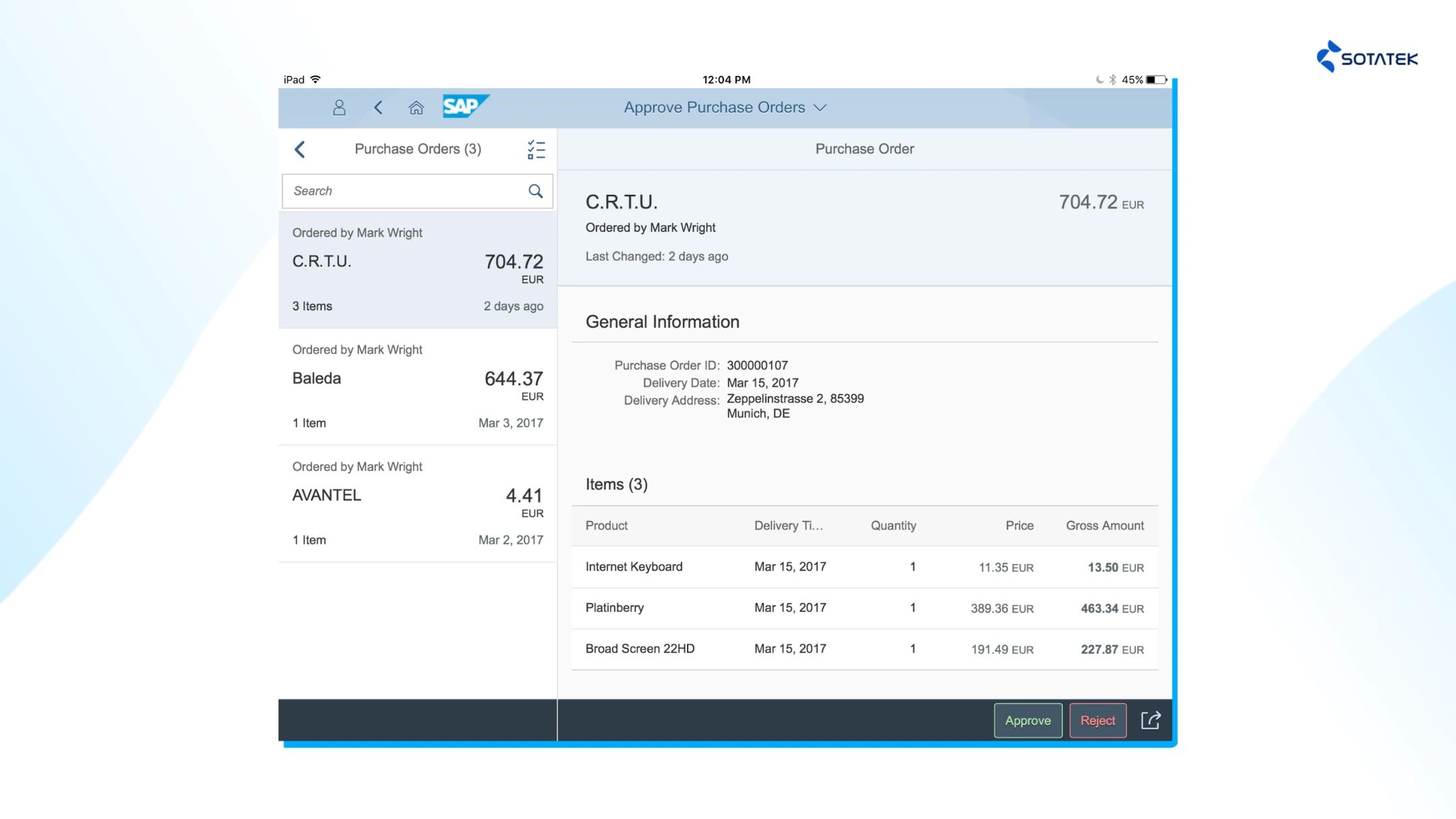Click the 463.34 EUR gross amount
This screenshot has width=1456, height=819.
(1112, 608)
